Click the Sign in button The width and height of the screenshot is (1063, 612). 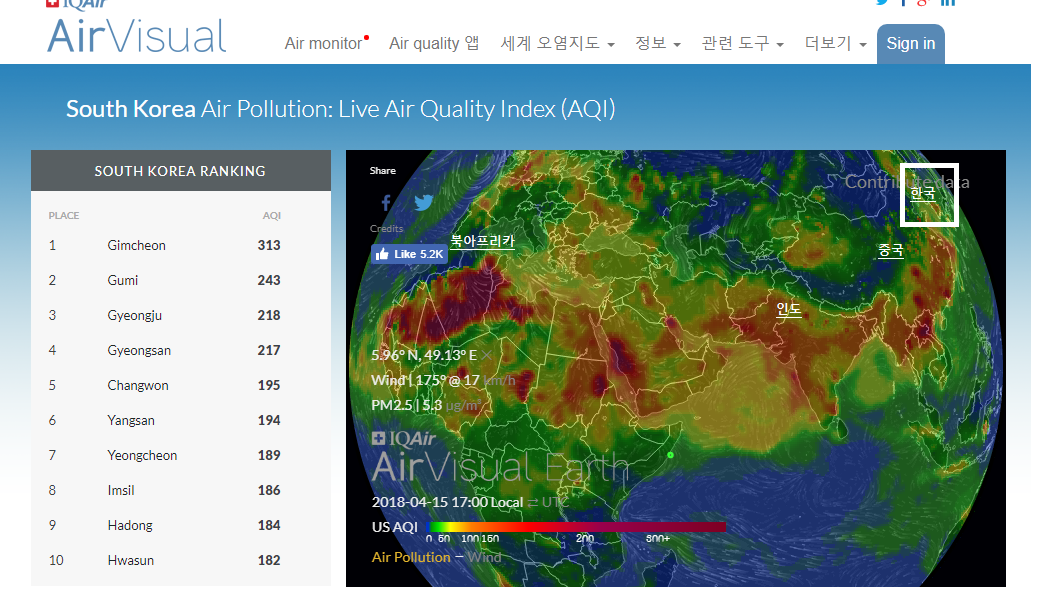point(910,44)
